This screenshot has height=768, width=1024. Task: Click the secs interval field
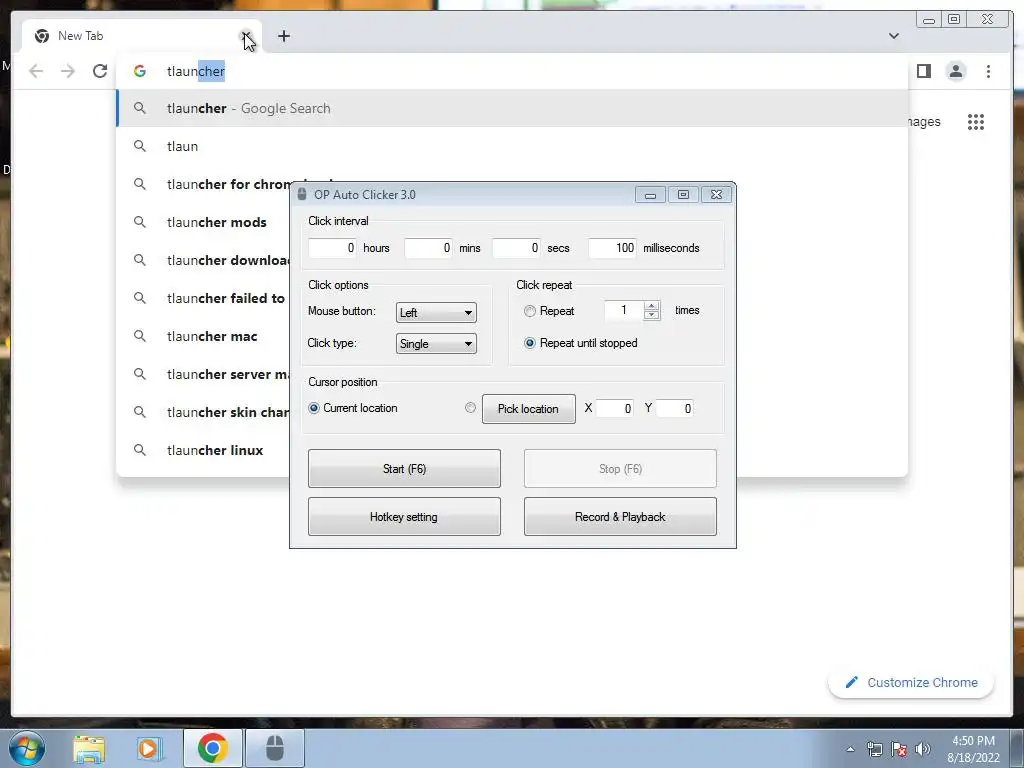click(x=516, y=248)
